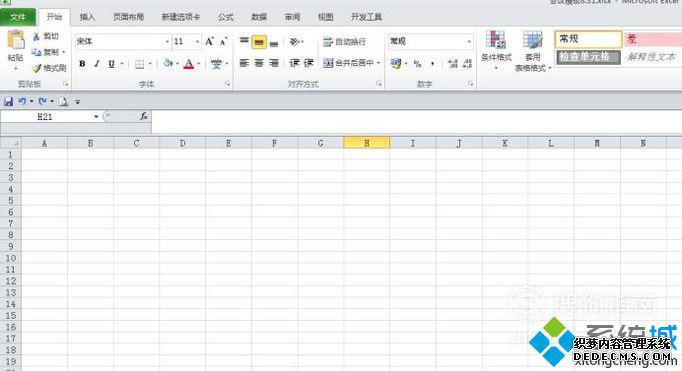The width and height of the screenshot is (682, 371).
Task: Increase indent in alignment group
Action: (309, 63)
